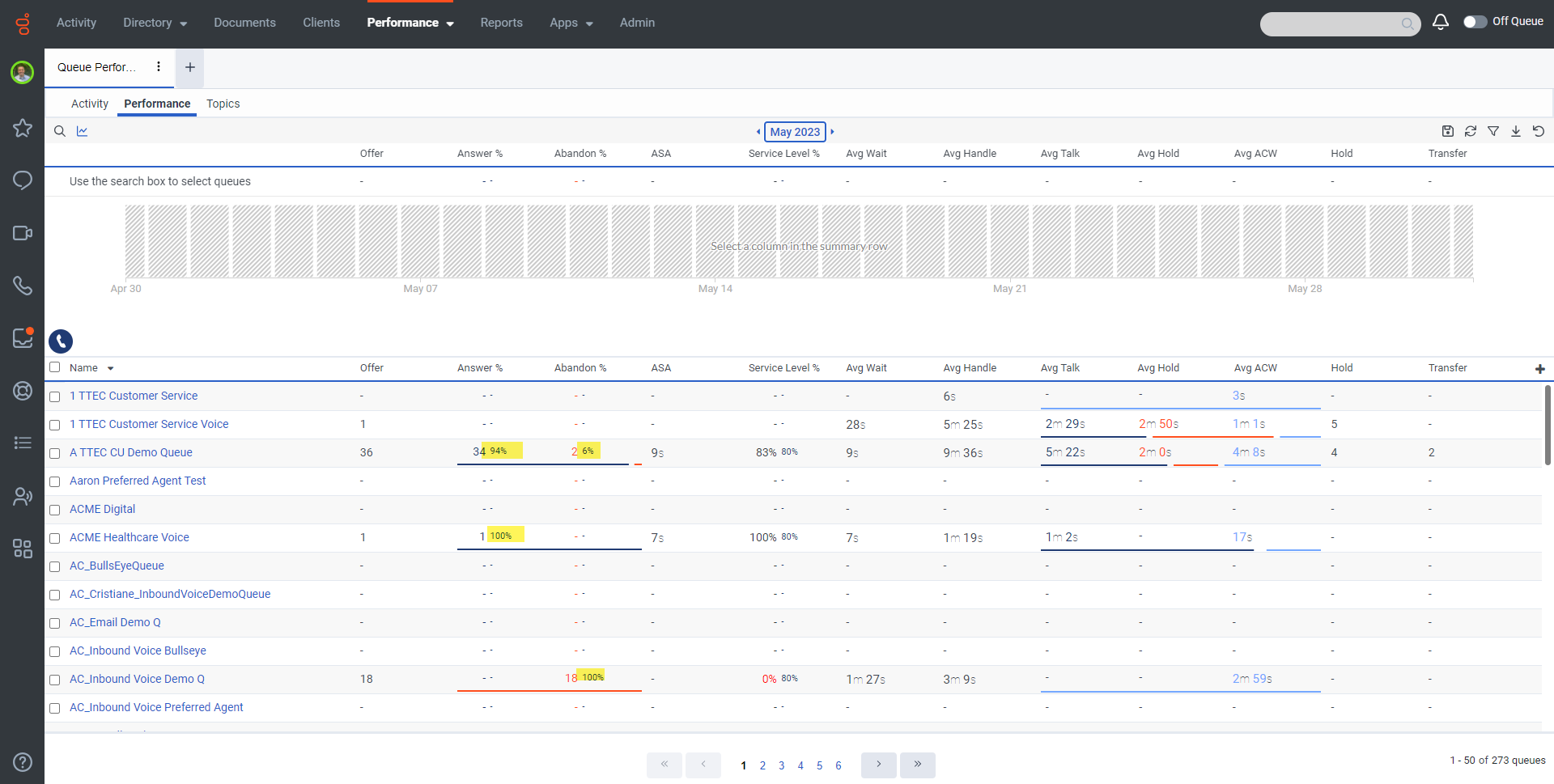Refresh the queue performance data
The height and width of the screenshot is (784, 1554).
(1471, 131)
